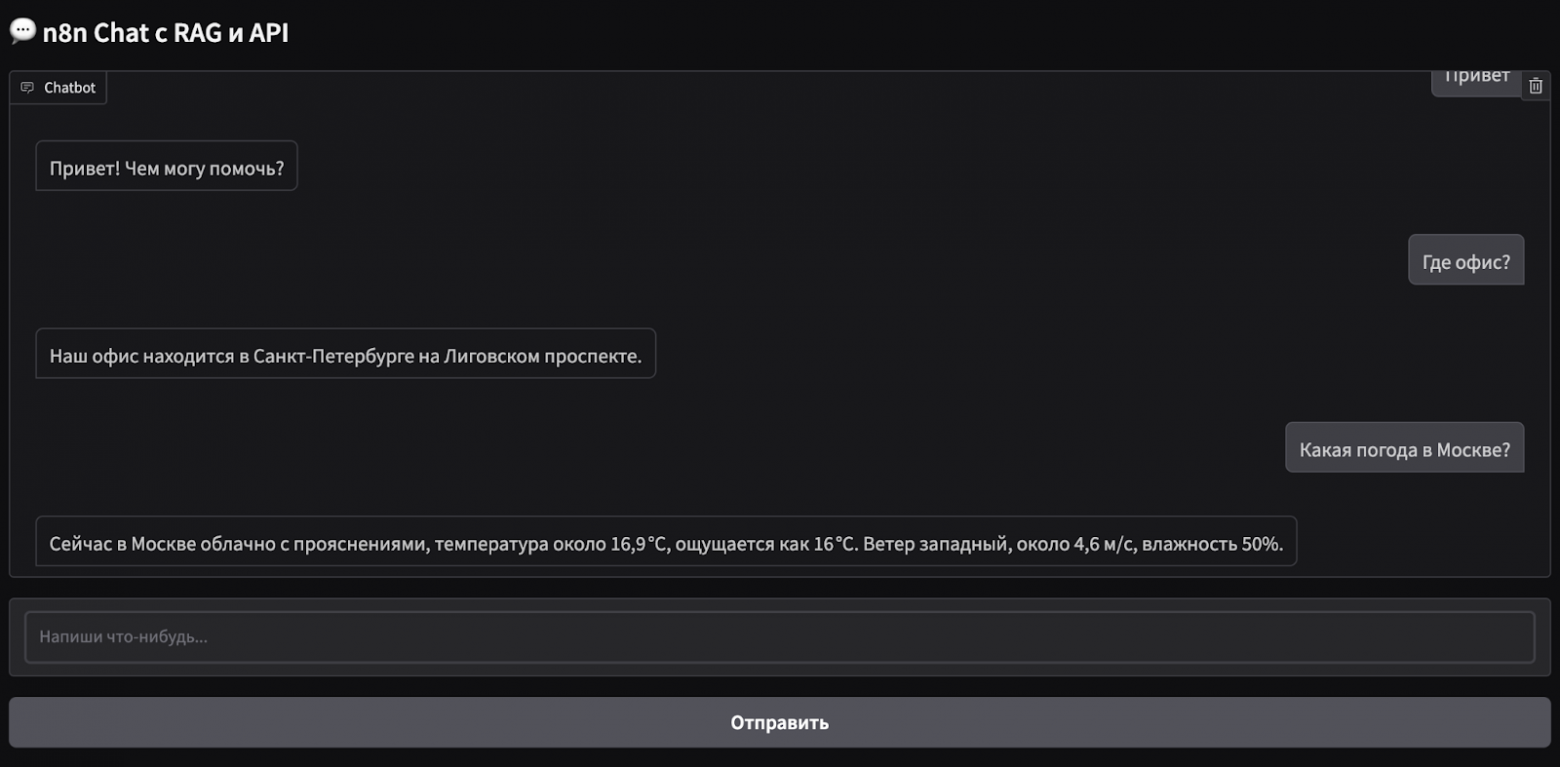The height and width of the screenshot is (767, 1560).
Task: Click the speech bubble emoji in the title
Action: click(22, 32)
